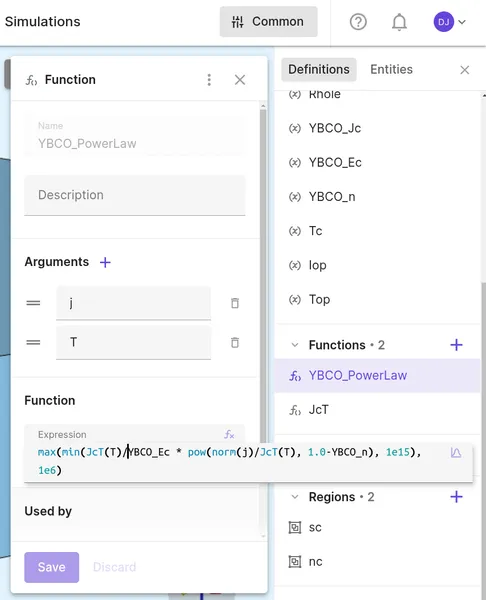The image size is (486, 600).
Task: Select the YBCO_n variable
Action: (x=377, y=197)
